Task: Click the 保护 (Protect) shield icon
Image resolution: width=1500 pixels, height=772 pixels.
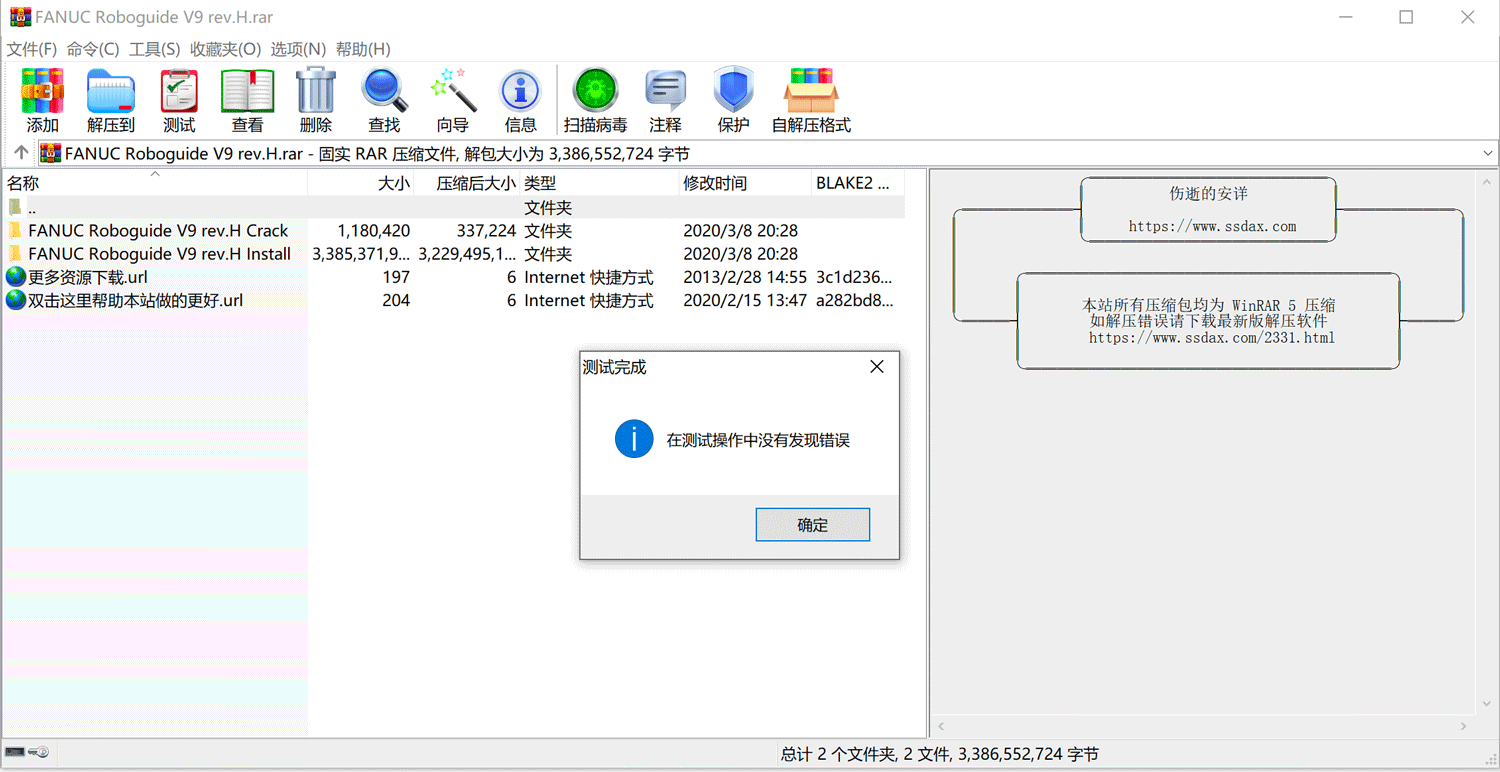Action: [x=733, y=92]
